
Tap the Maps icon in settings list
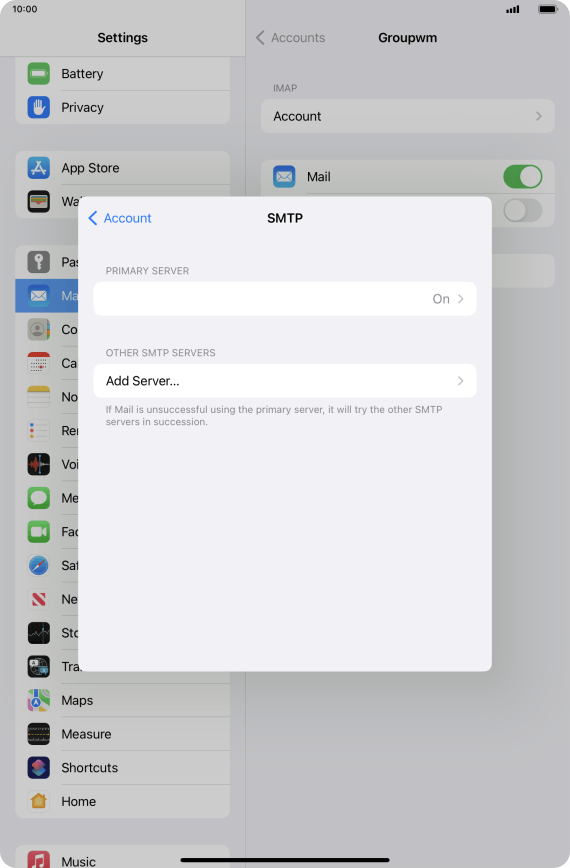pos(39,700)
